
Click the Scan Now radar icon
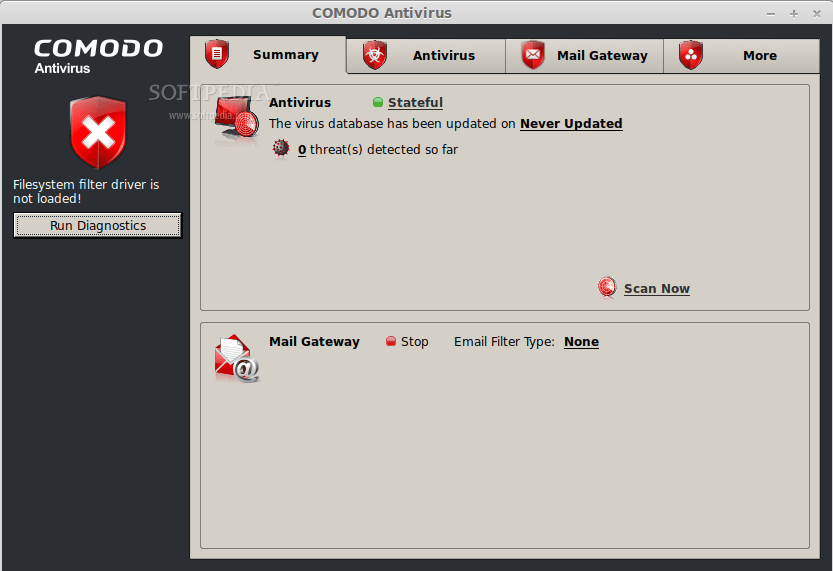[x=607, y=287]
